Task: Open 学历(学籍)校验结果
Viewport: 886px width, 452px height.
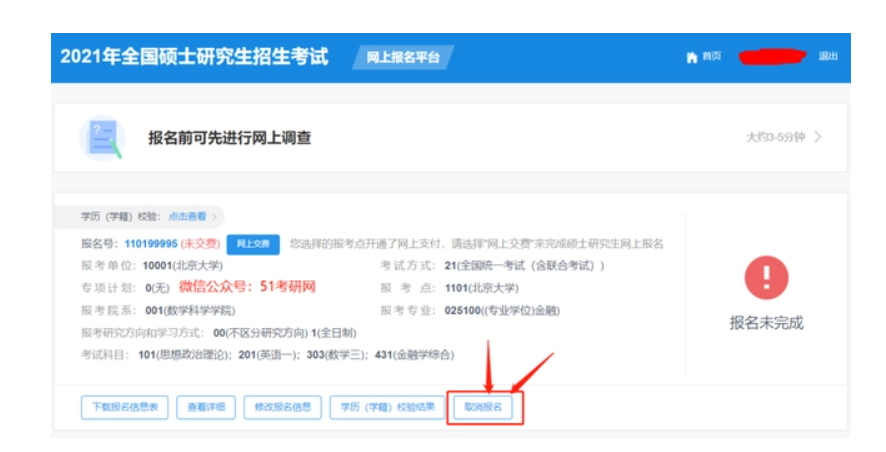Action: 386,407
